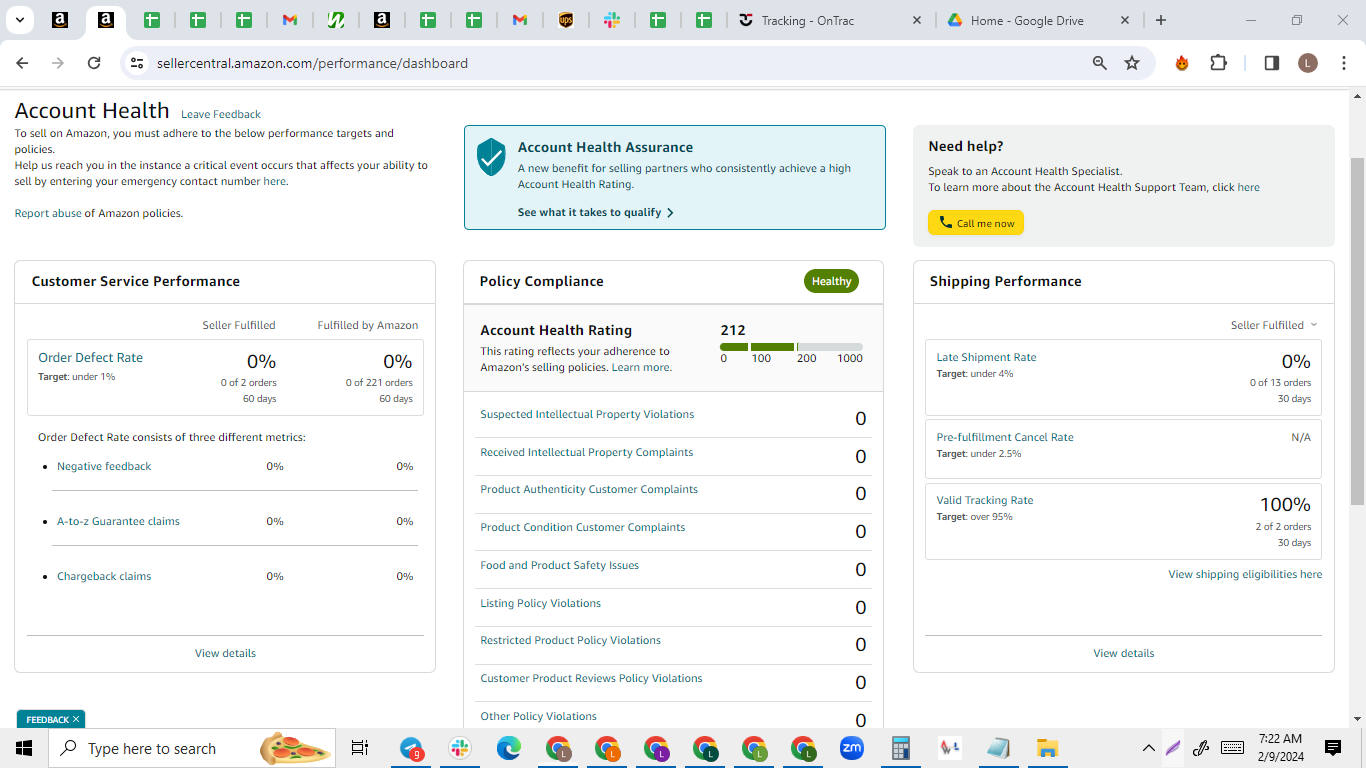Viewport: 1366px width, 768px height.
Task: Switch to the UPS browser tab
Action: pos(566,20)
